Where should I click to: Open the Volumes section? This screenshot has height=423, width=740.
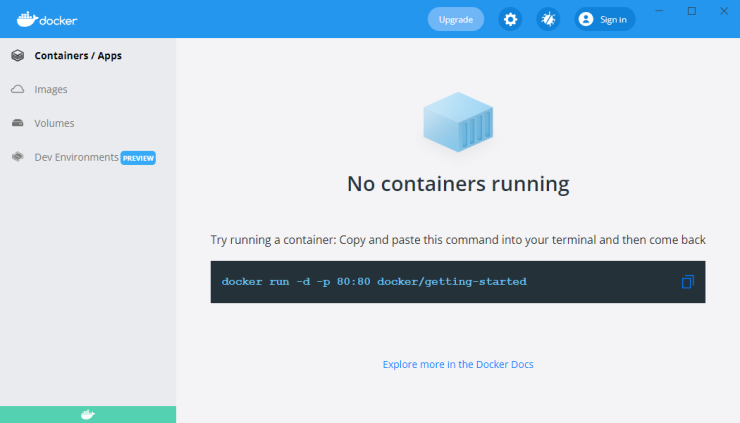tap(88, 123)
